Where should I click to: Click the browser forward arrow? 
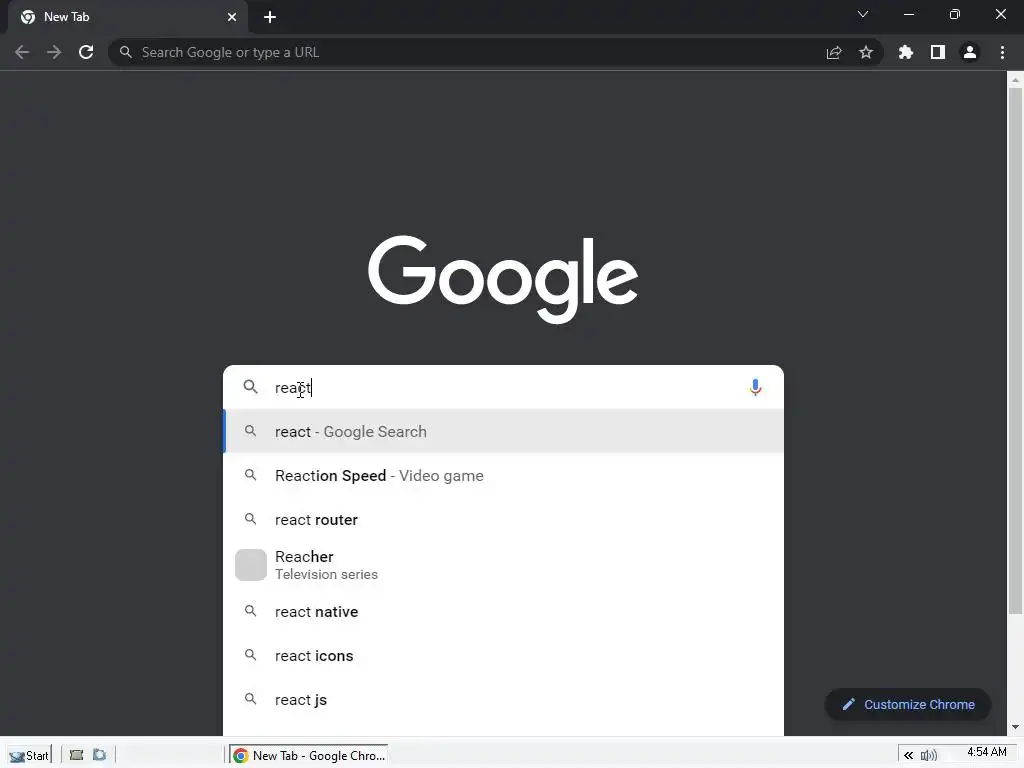tap(54, 52)
